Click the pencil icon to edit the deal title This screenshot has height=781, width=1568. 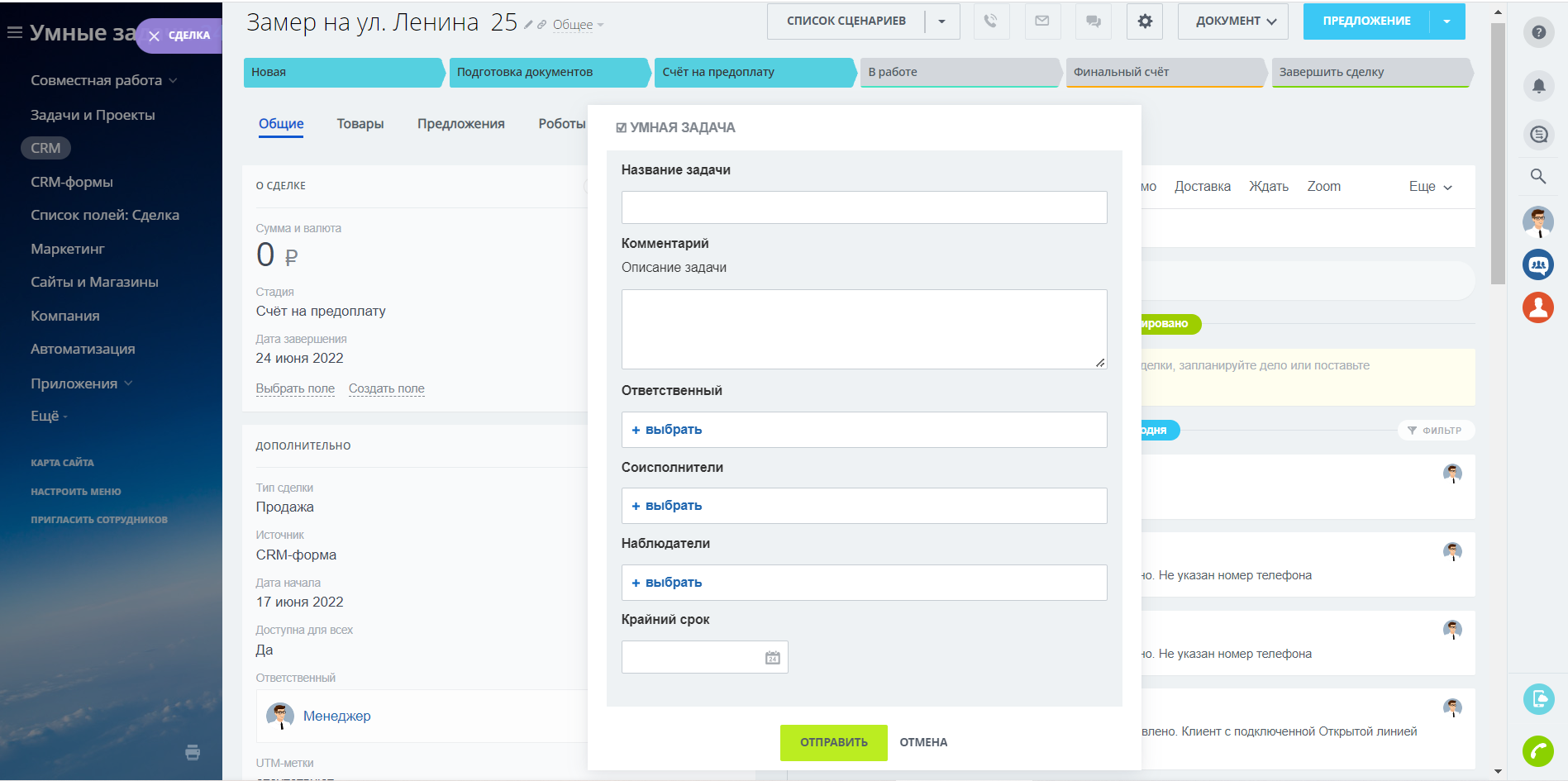click(x=528, y=25)
